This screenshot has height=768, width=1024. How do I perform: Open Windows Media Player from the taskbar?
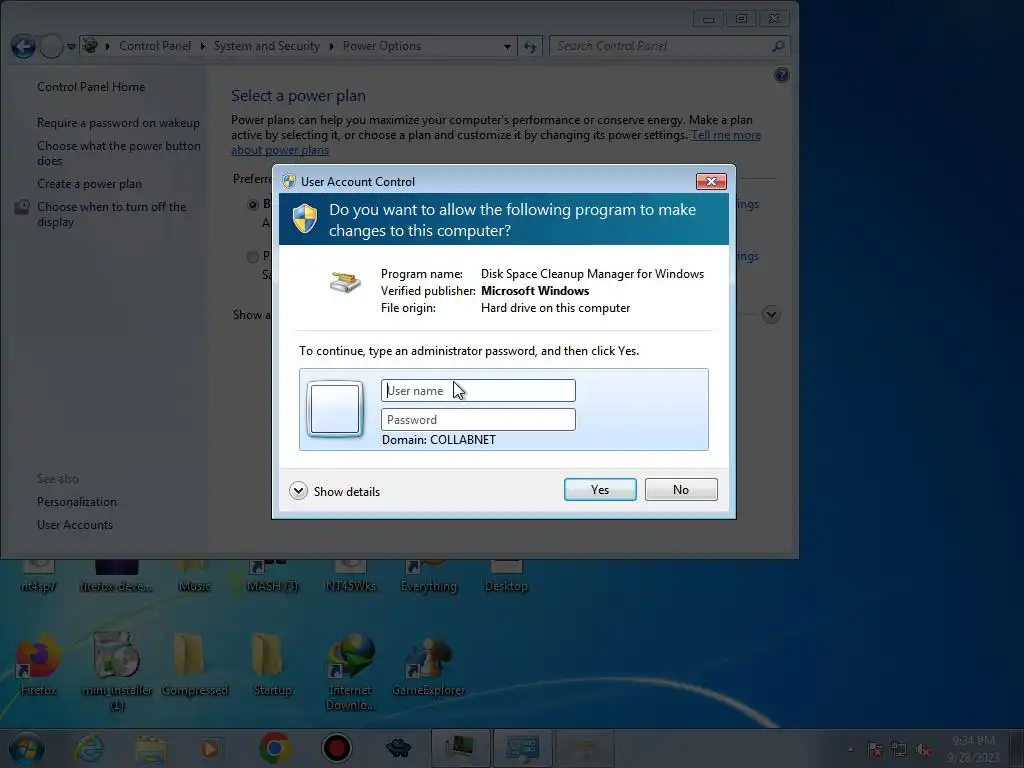(210, 748)
